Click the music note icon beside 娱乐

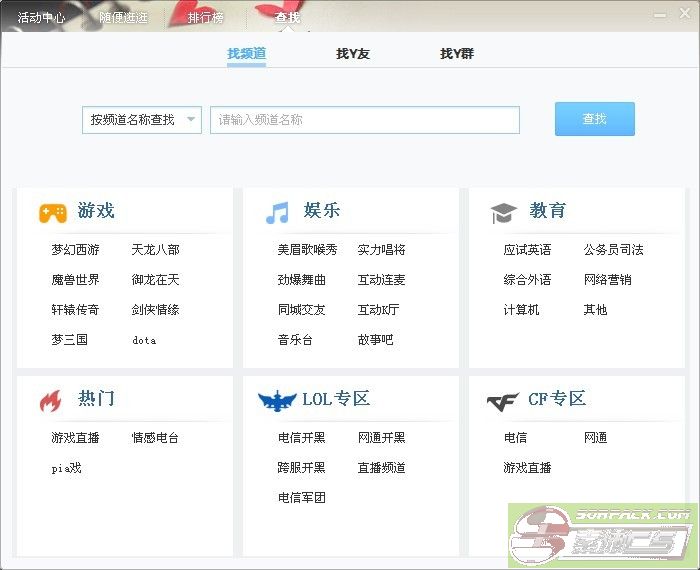pyautogui.click(x=277, y=212)
